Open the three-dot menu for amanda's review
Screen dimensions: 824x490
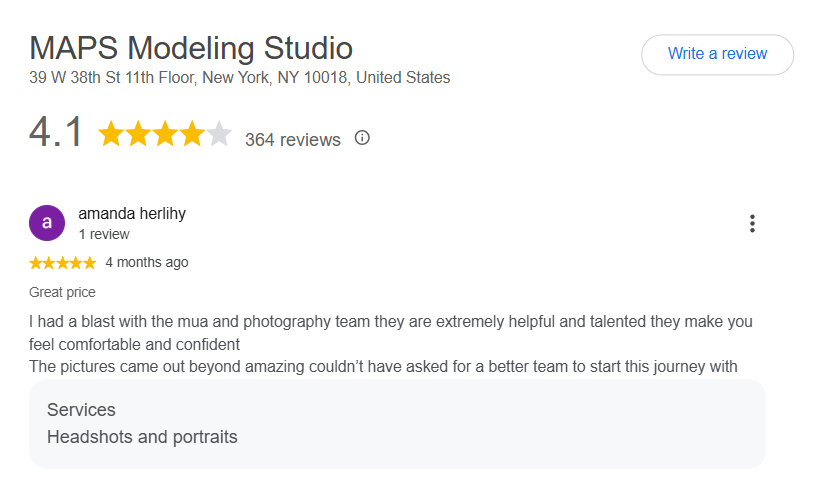(752, 223)
